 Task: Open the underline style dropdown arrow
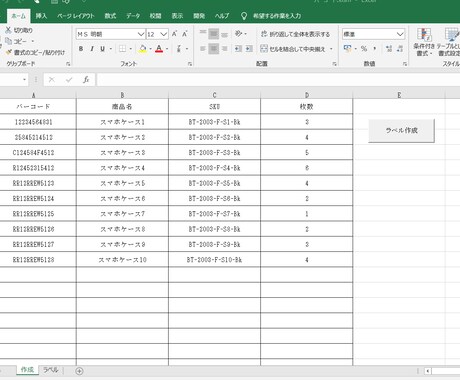(111, 49)
